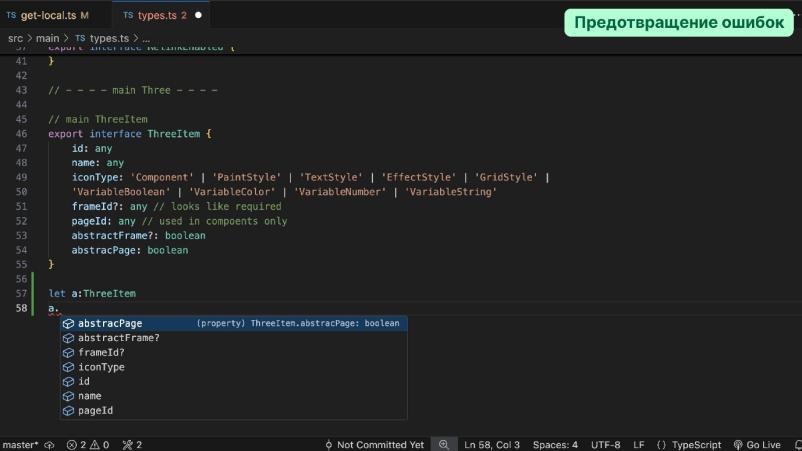Image resolution: width=802 pixels, height=451 pixels.
Task: Click the property type detail in autocomplete
Action: click(x=298, y=323)
